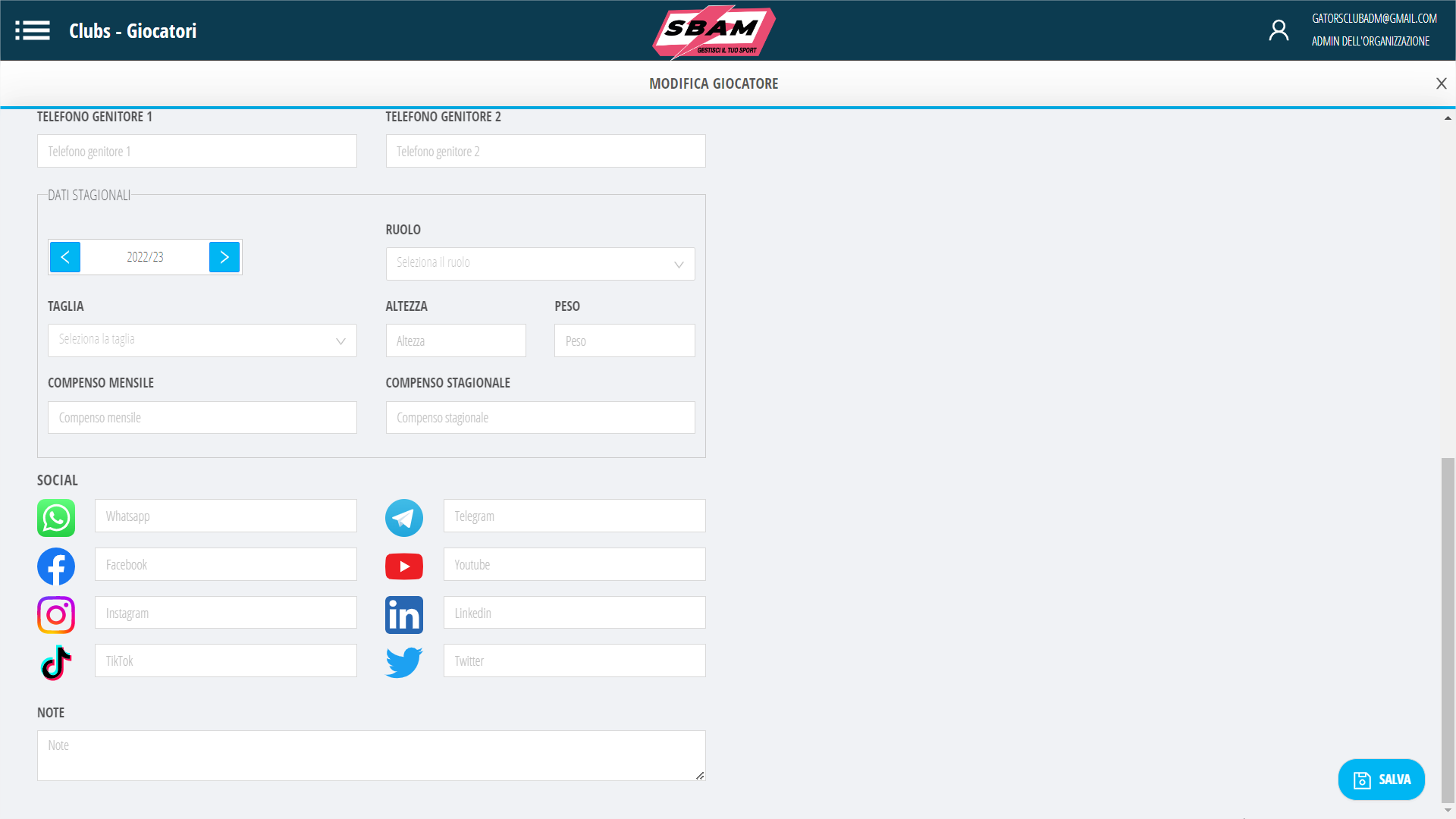Go to previous season from 2022/23
The height and width of the screenshot is (819, 1456).
point(65,257)
